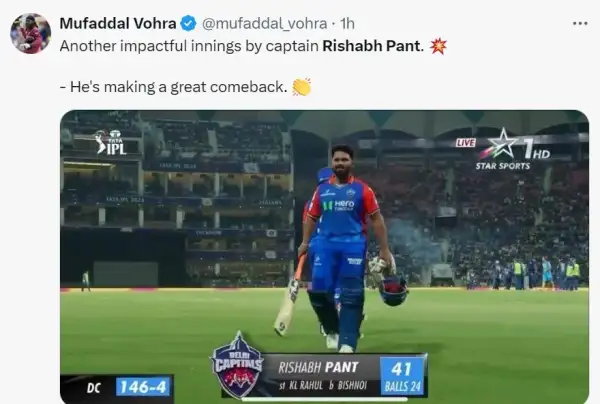Click the white bar under the scoreboard

point(325,399)
